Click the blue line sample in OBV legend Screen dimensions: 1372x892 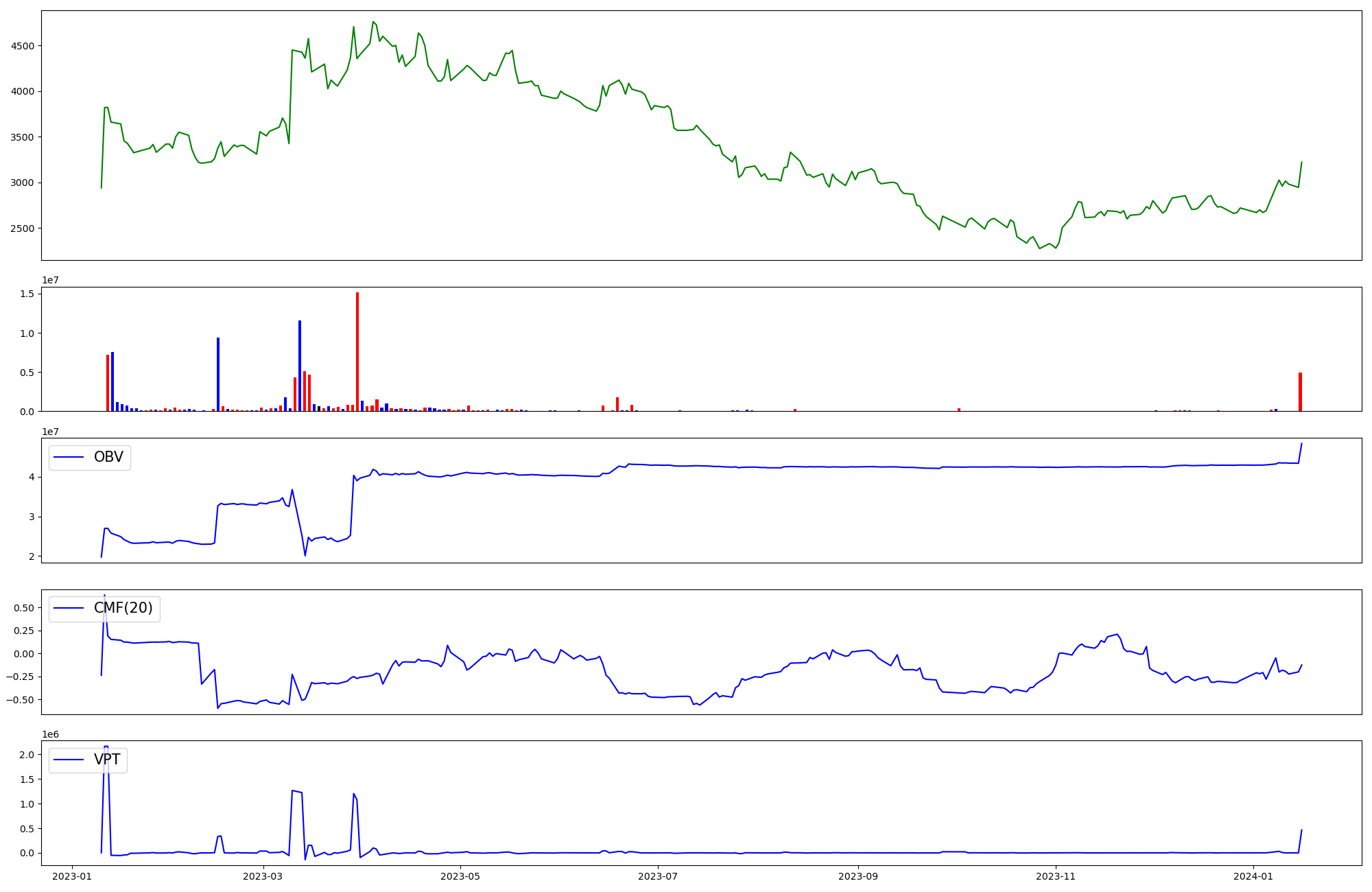(x=69, y=457)
